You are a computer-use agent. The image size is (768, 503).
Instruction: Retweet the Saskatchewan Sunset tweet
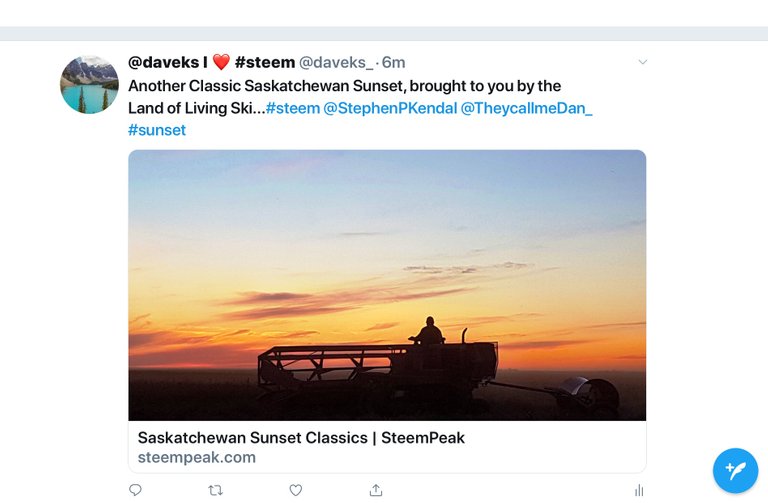[x=215, y=490]
